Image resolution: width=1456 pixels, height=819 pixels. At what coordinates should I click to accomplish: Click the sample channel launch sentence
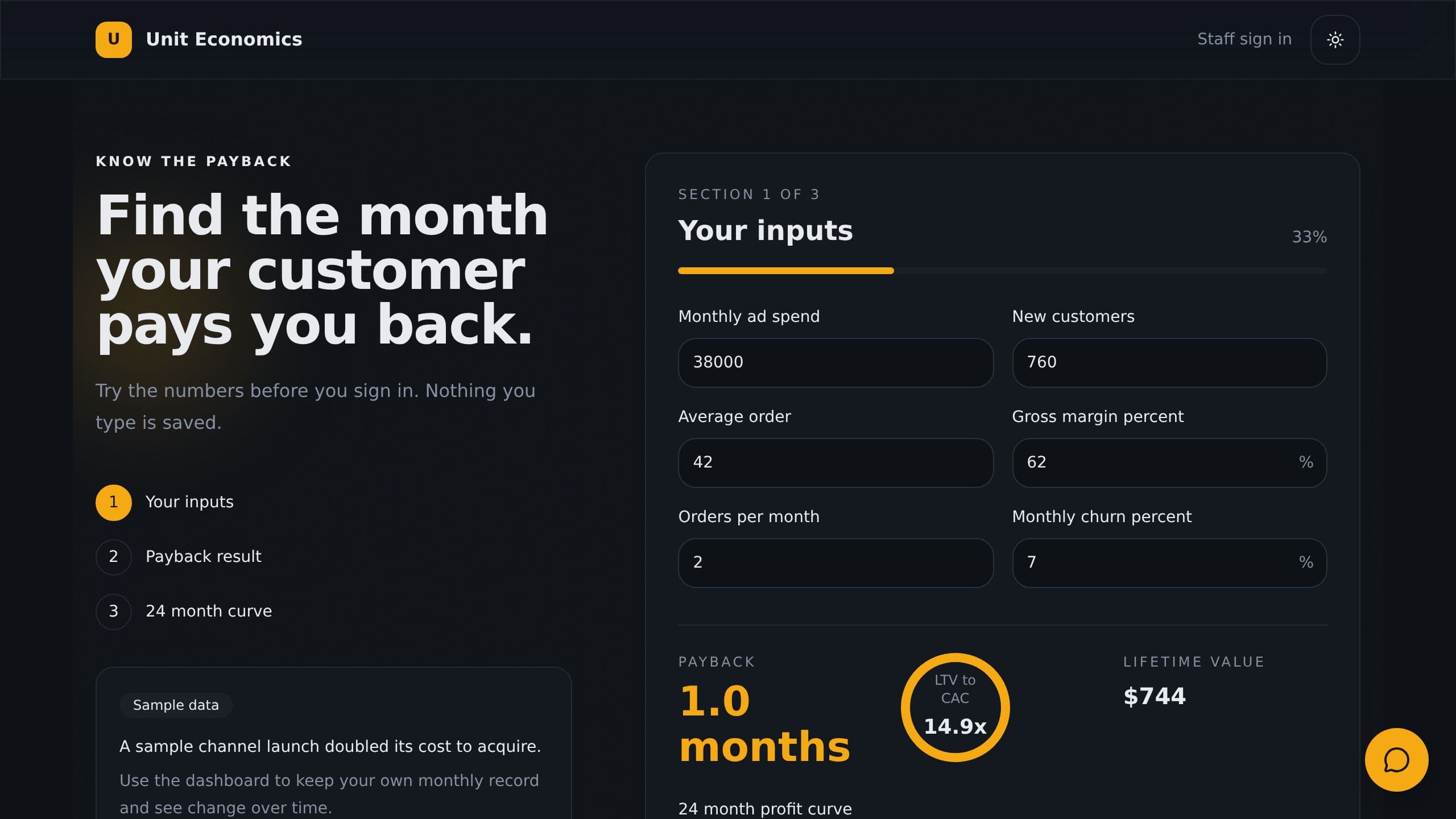[330, 746]
